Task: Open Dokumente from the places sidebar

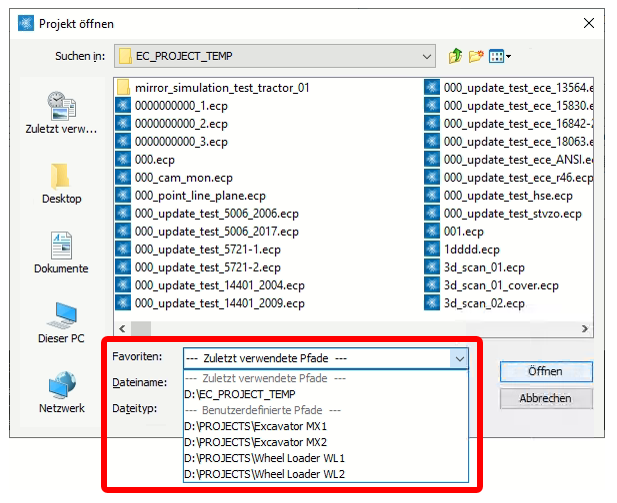Action: pos(62,251)
